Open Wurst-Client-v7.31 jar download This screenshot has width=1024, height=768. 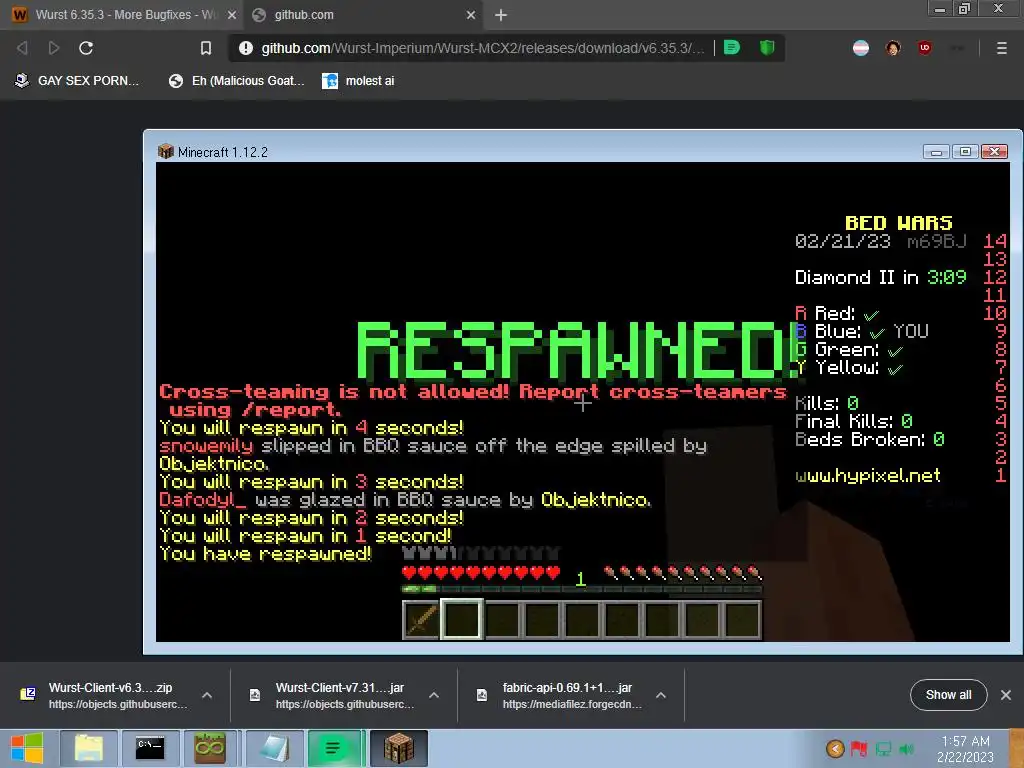(x=334, y=695)
